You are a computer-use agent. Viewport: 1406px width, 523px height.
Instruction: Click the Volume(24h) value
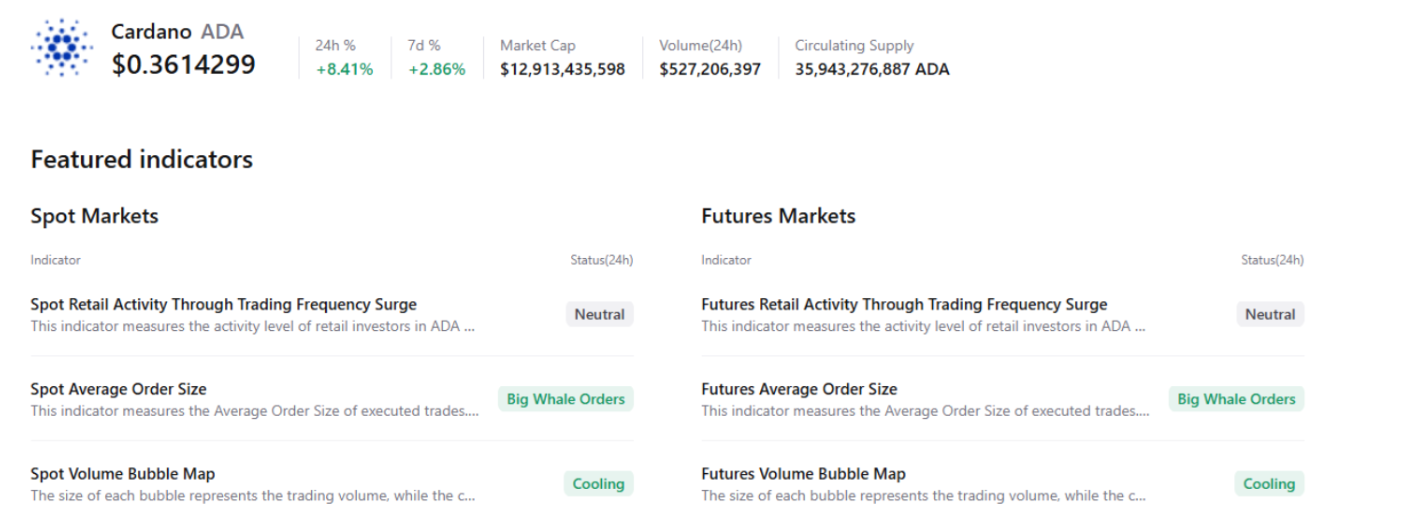710,69
